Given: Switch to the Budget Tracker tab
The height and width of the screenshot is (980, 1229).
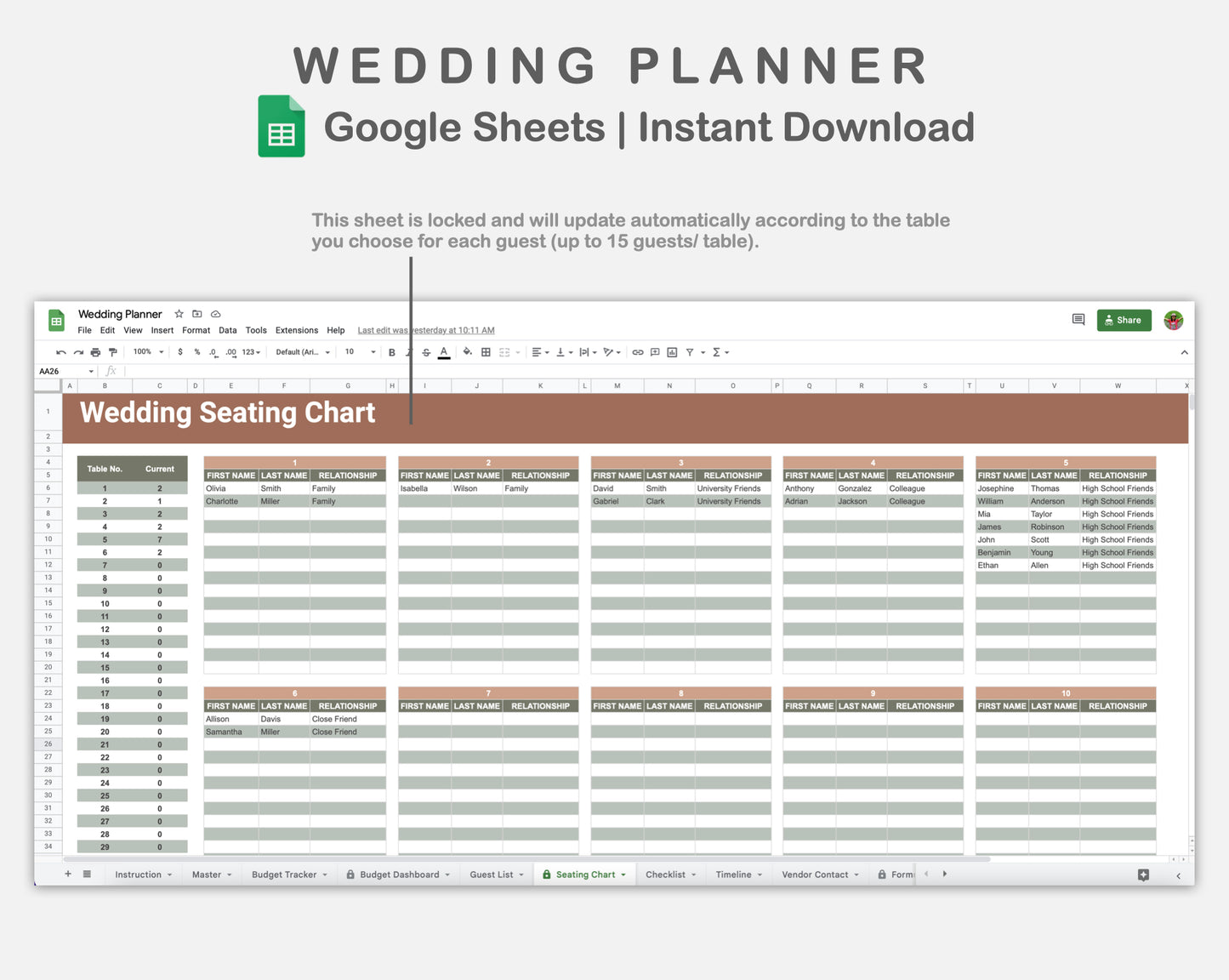Looking at the screenshot, I should click(x=284, y=874).
